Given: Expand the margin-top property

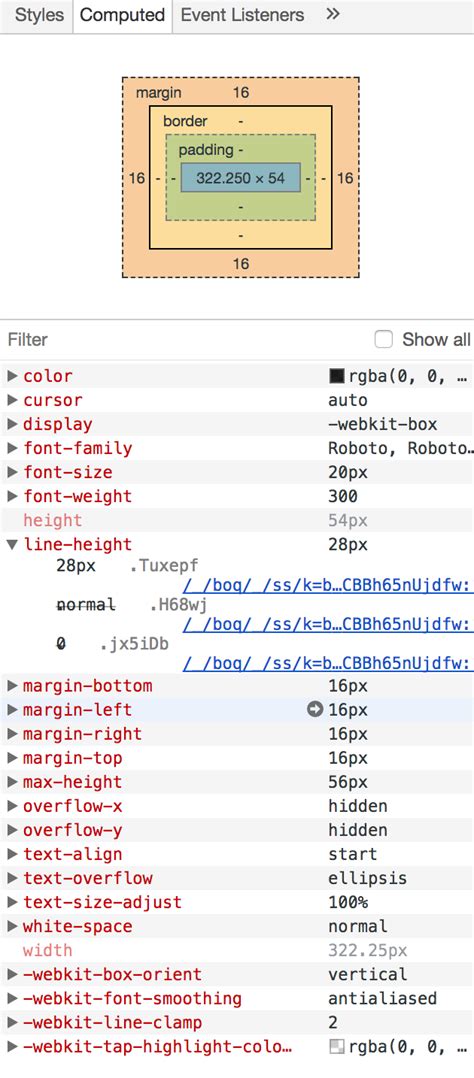Looking at the screenshot, I should 12,758.
